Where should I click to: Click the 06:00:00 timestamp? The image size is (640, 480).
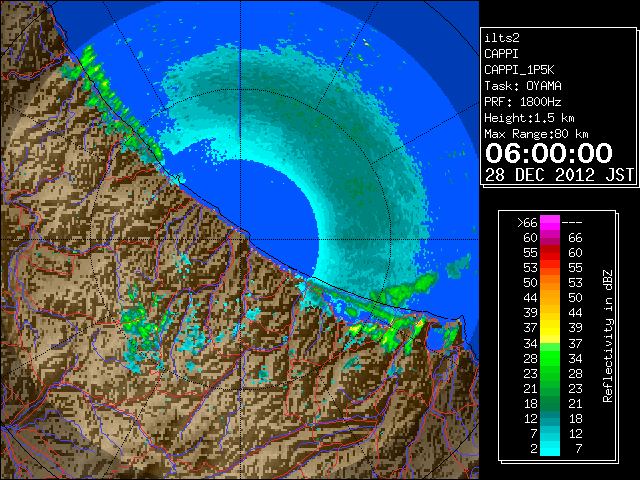549,153
